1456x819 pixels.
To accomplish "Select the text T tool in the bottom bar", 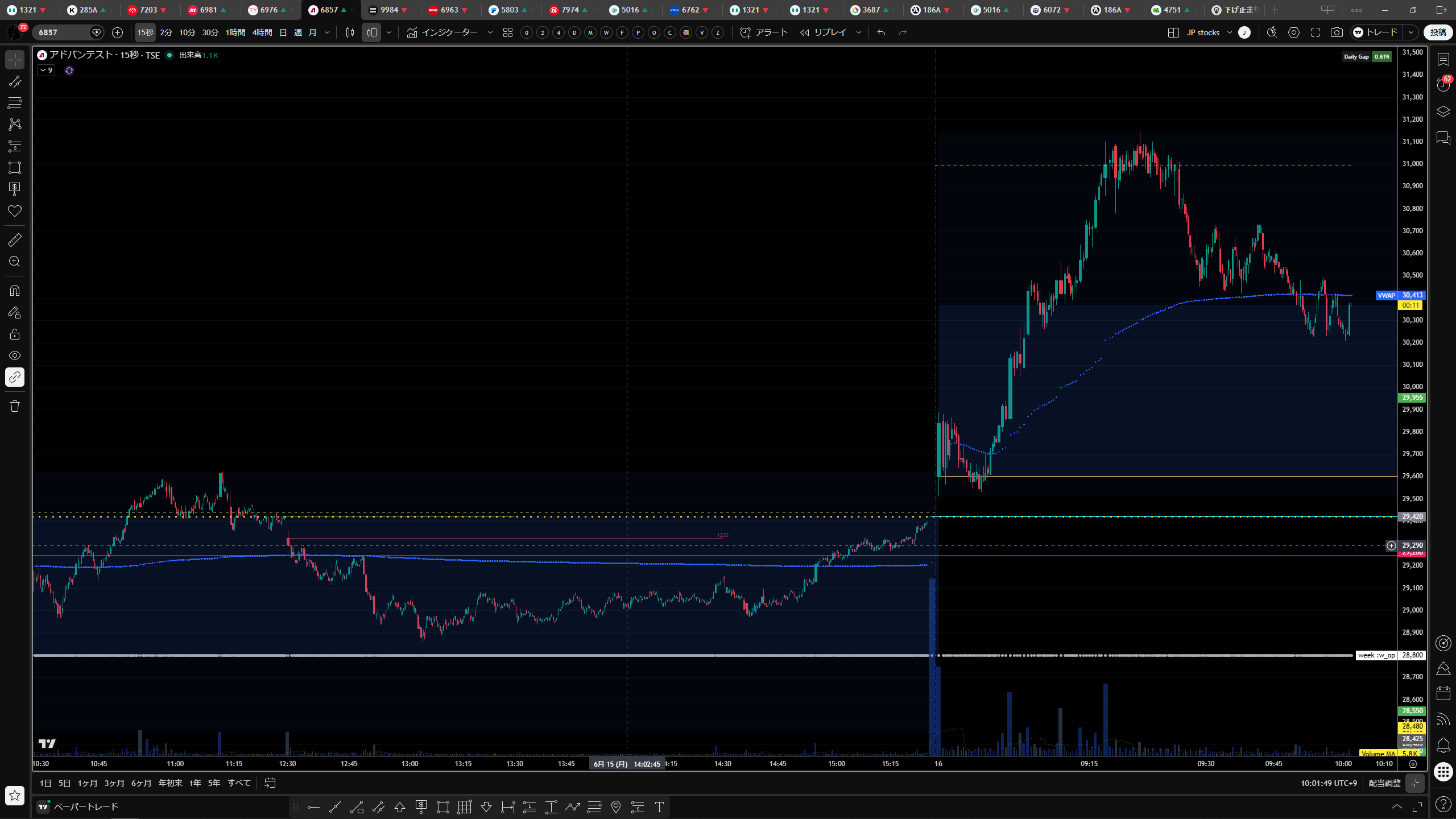I will tap(659, 807).
